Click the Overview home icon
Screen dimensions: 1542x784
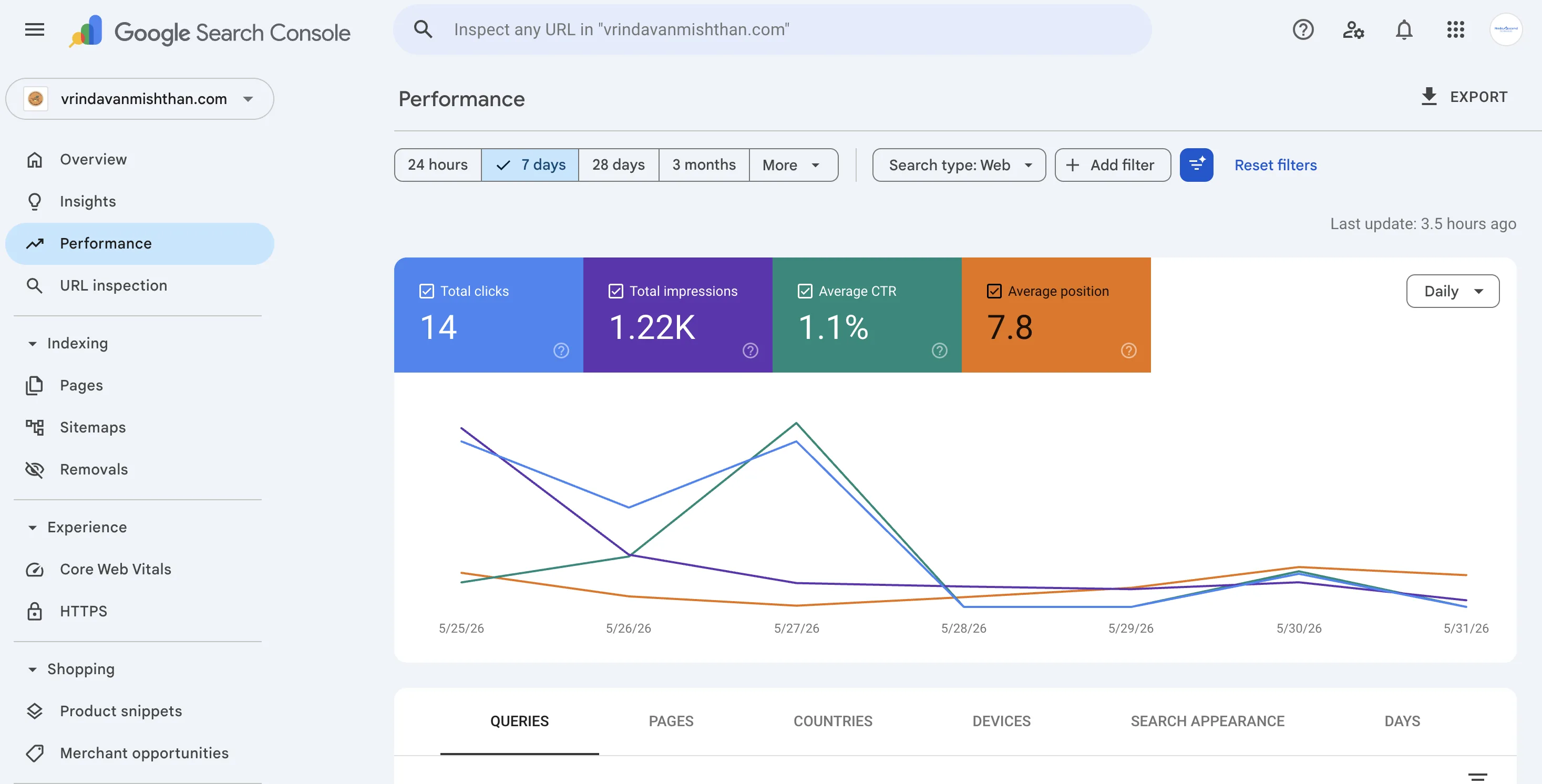click(35, 160)
